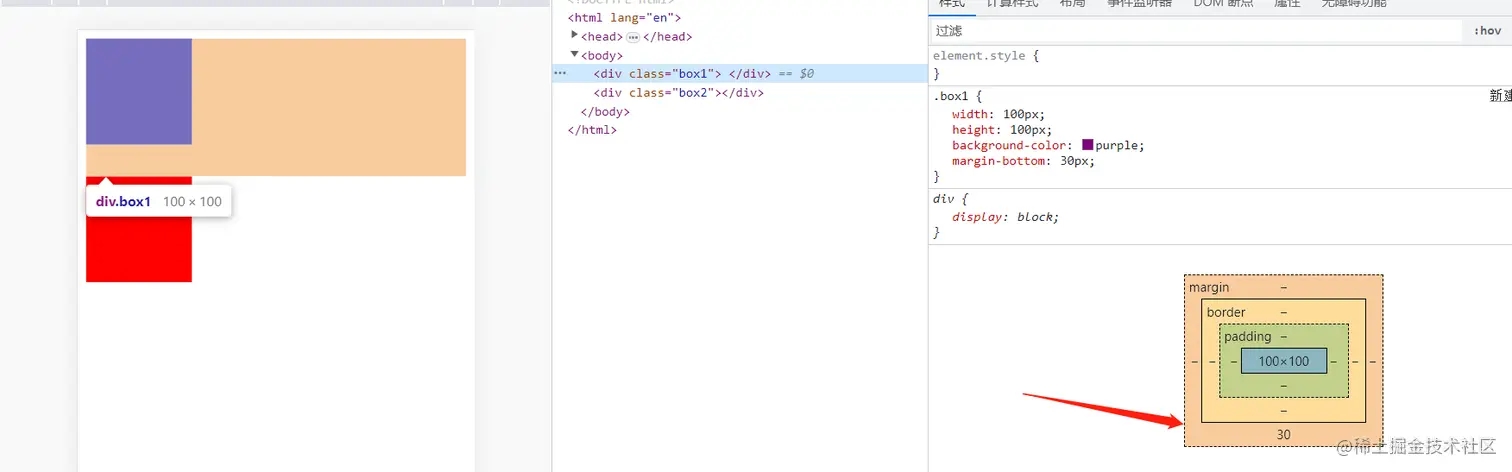Collapse the body element node
This screenshot has height=472, width=1512.
(574, 55)
